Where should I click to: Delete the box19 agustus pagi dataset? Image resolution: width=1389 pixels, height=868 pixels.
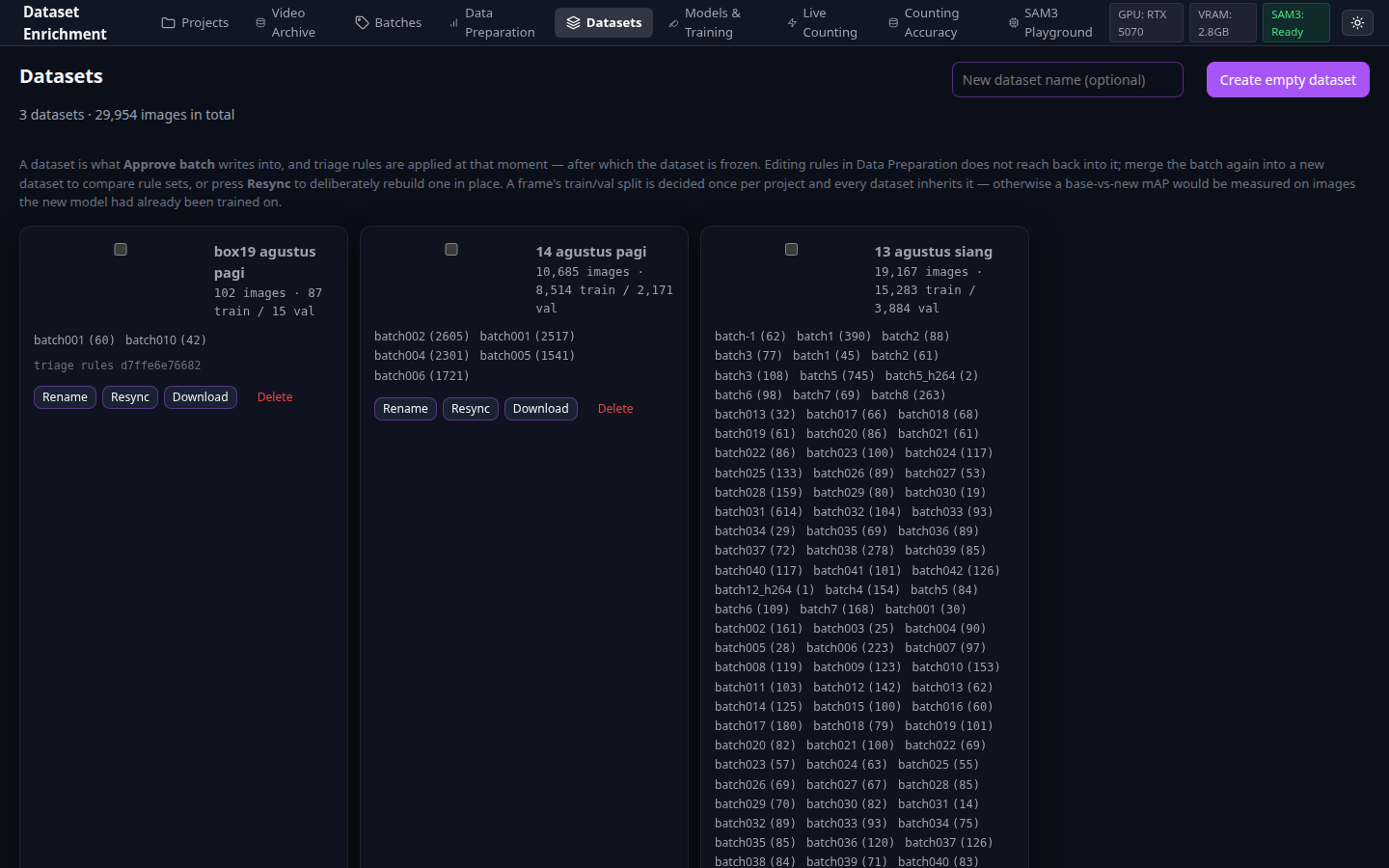pyautogui.click(x=275, y=397)
